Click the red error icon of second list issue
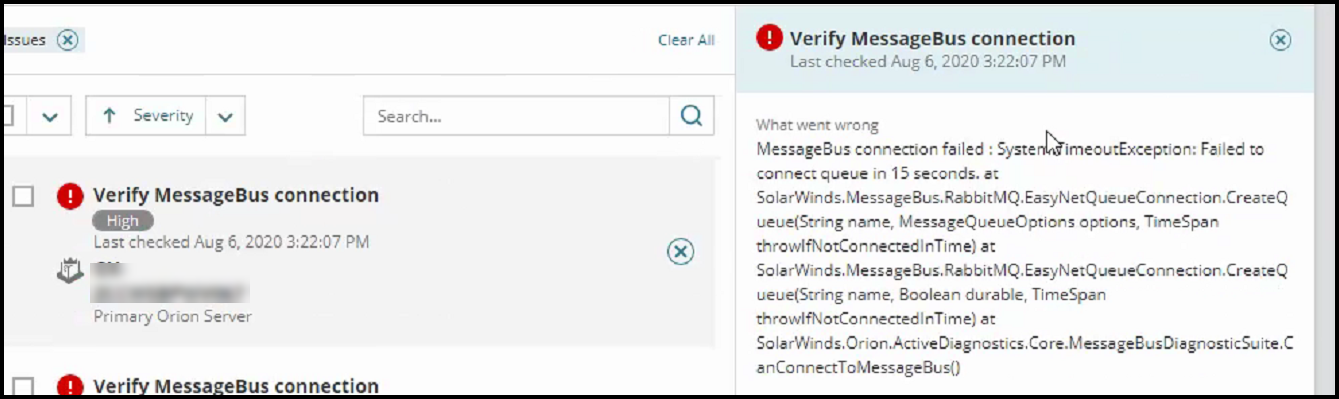 (70, 386)
